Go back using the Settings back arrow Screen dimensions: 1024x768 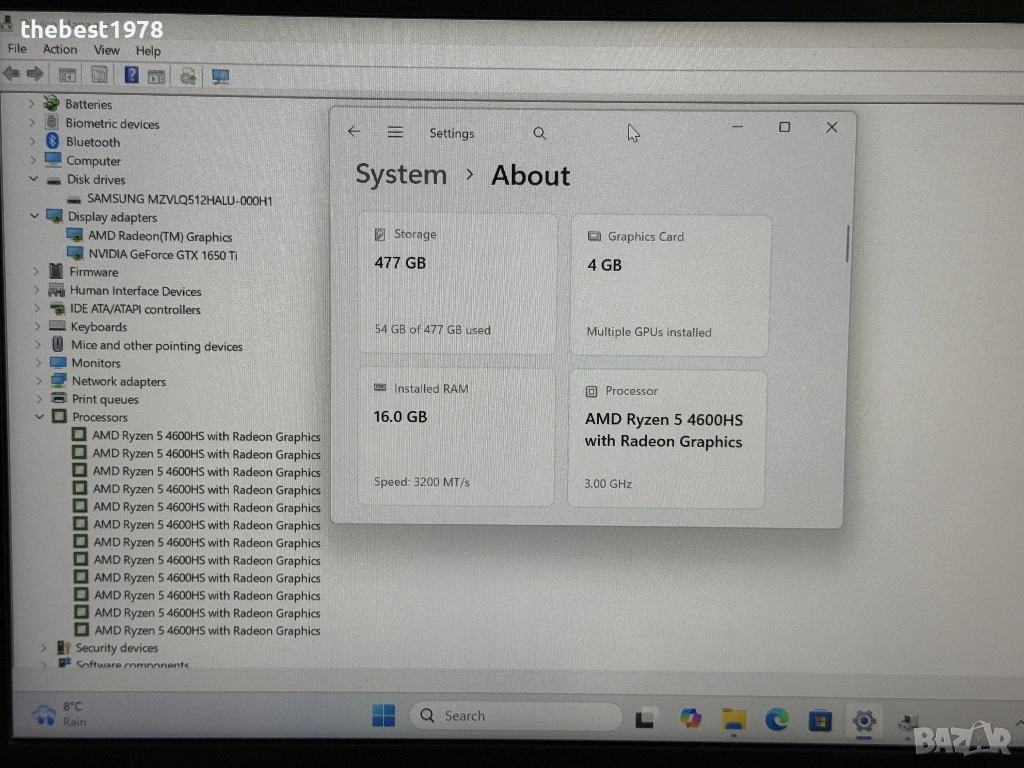[354, 132]
